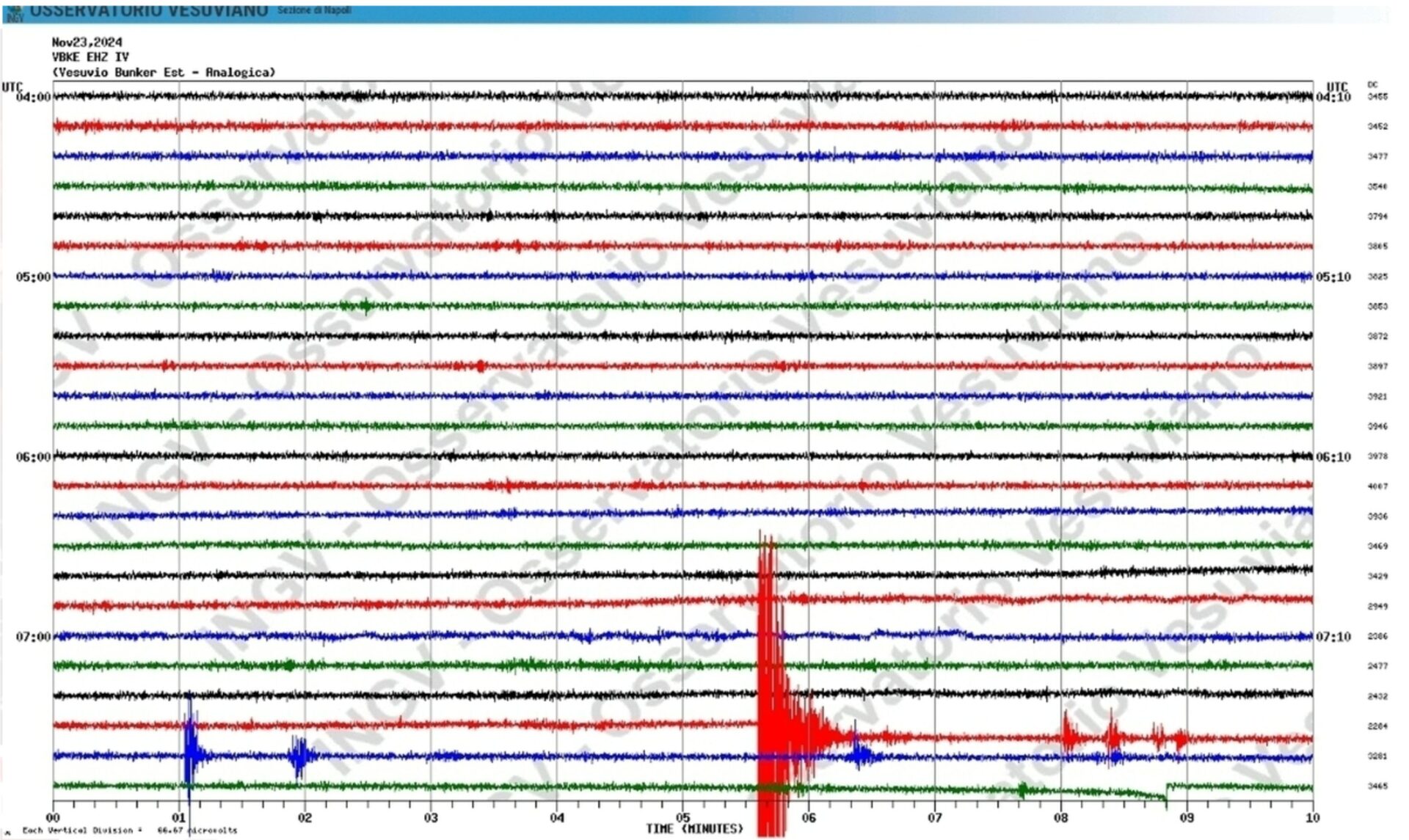The image size is (1409, 840).
Task: Click the 01 minute tick label
Action: point(179,817)
